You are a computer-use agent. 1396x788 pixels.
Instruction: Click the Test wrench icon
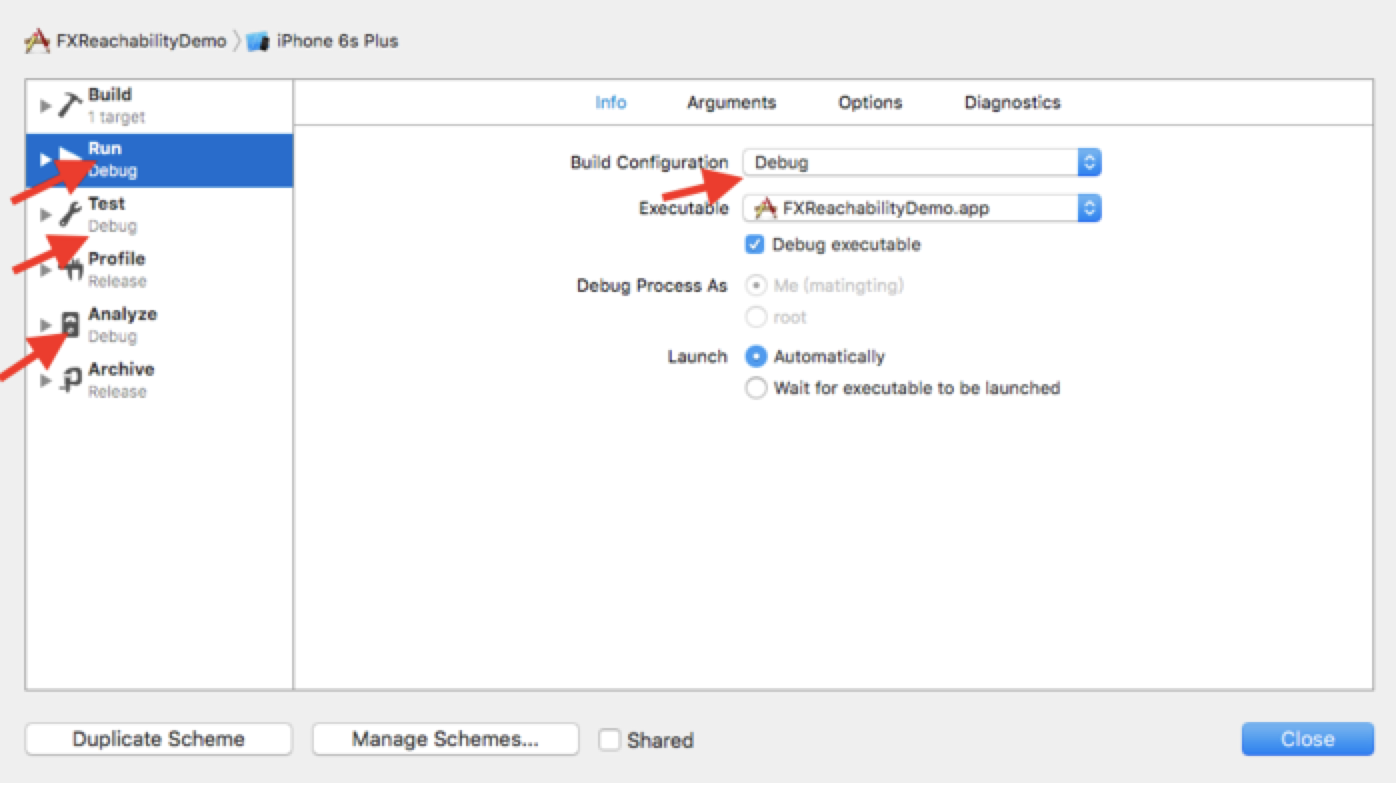coord(70,214)
